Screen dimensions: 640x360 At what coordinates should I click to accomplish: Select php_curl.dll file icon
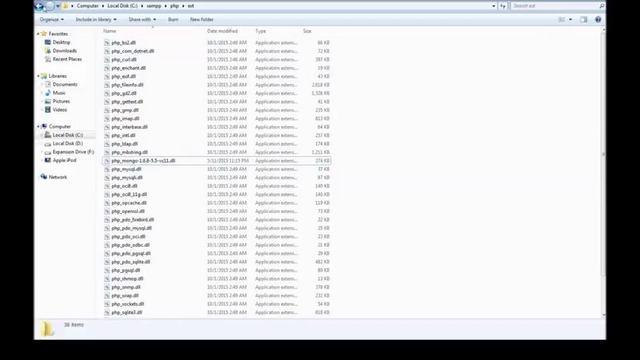(x=107, y=60)
